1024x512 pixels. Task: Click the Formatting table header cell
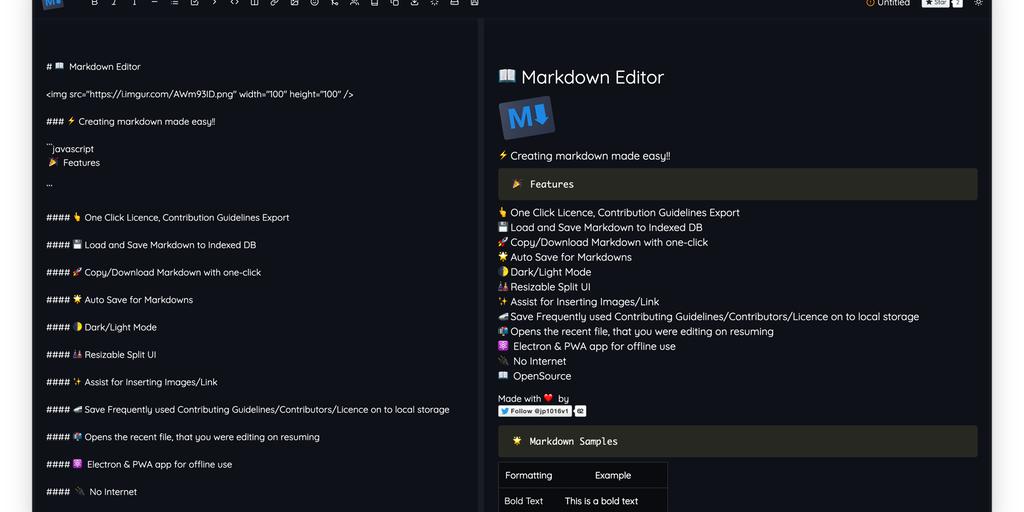[x=528, y=475]
